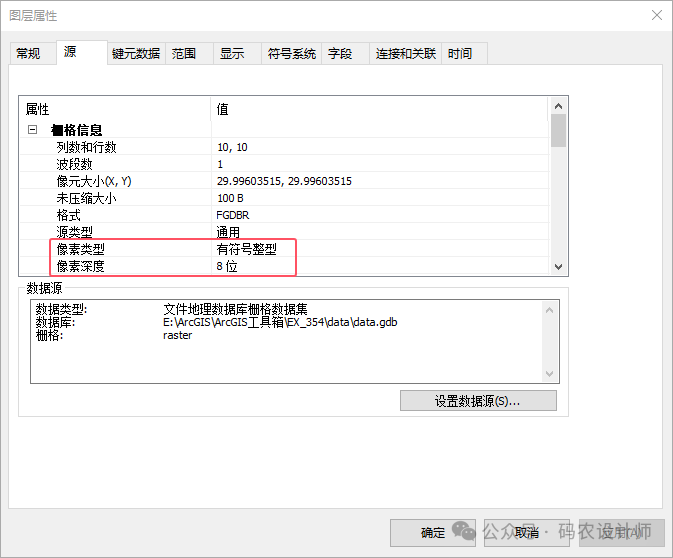Click the property table scrollbar thumb
673x558 pixels.
pyautogui.click(x=558, y=131)
